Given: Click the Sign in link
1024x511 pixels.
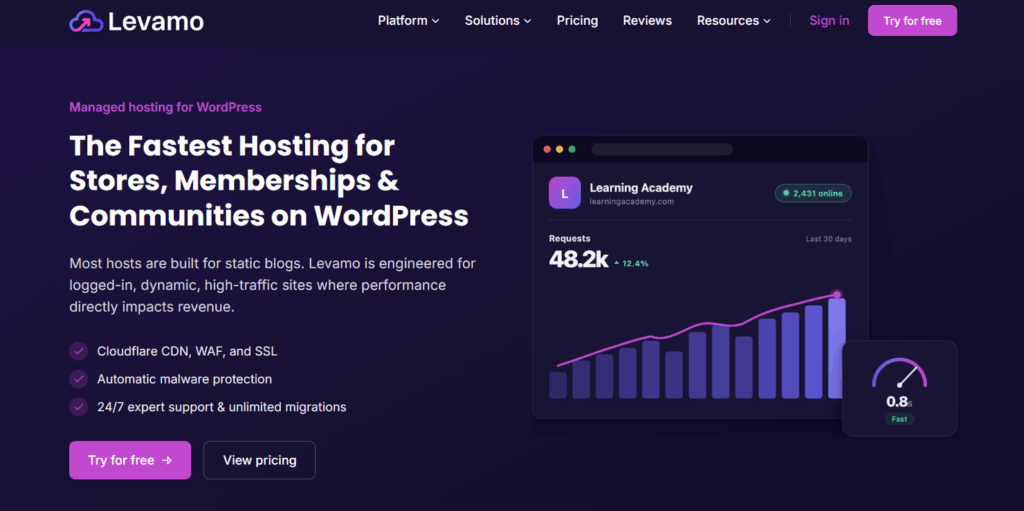Looking at the screenshot, I should [x=829, y=21].
